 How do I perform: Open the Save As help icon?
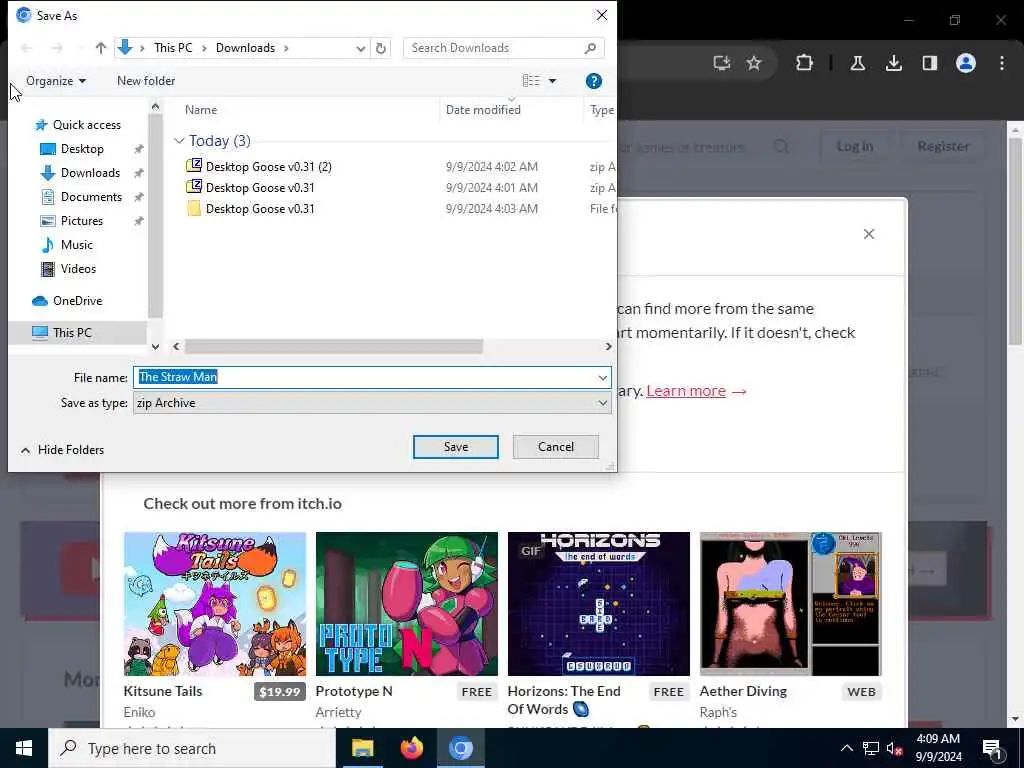pyautogui.click(x=594, y=81)
